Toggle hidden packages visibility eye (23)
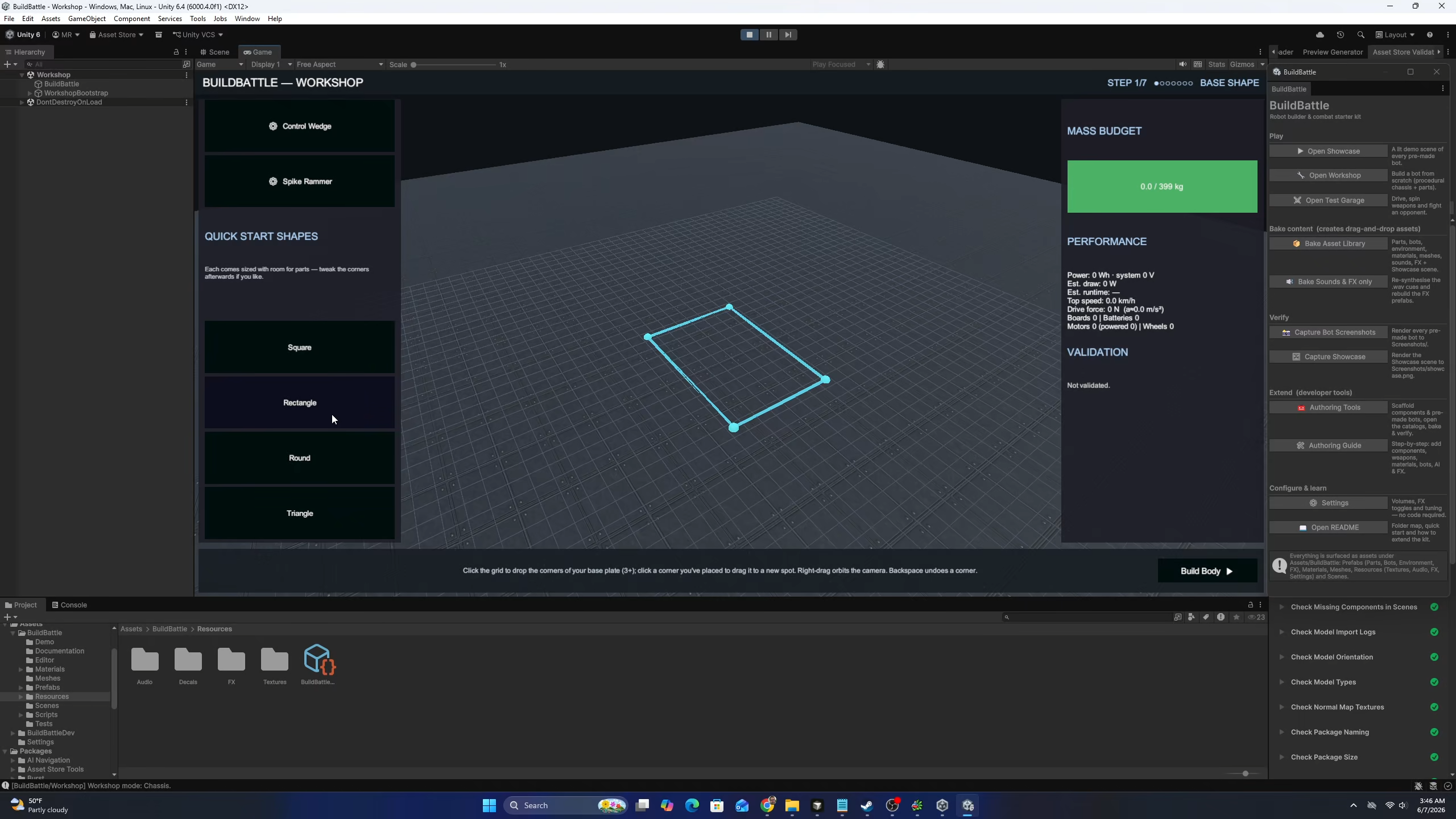The width and height of the screenshot is (1456, 819). click(x=1256, y=617)
